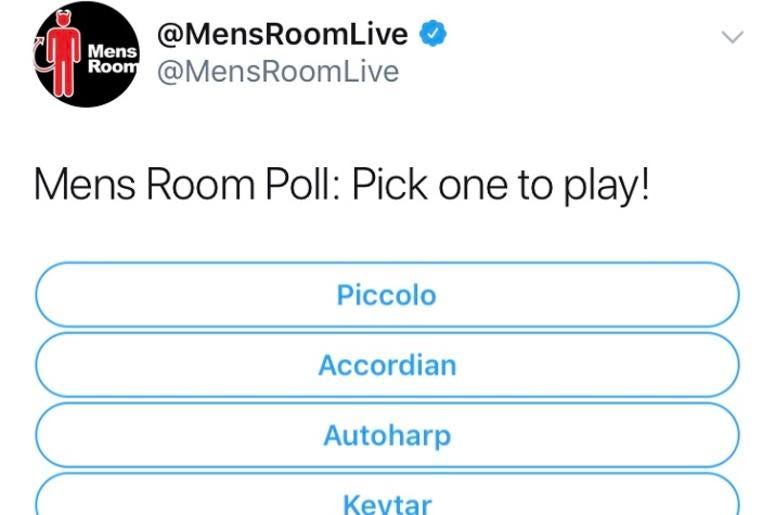Tap the Keytar label at bottom
Image resolution: width=775 pixels, height=515 pixels.
(x=387, y=504)
